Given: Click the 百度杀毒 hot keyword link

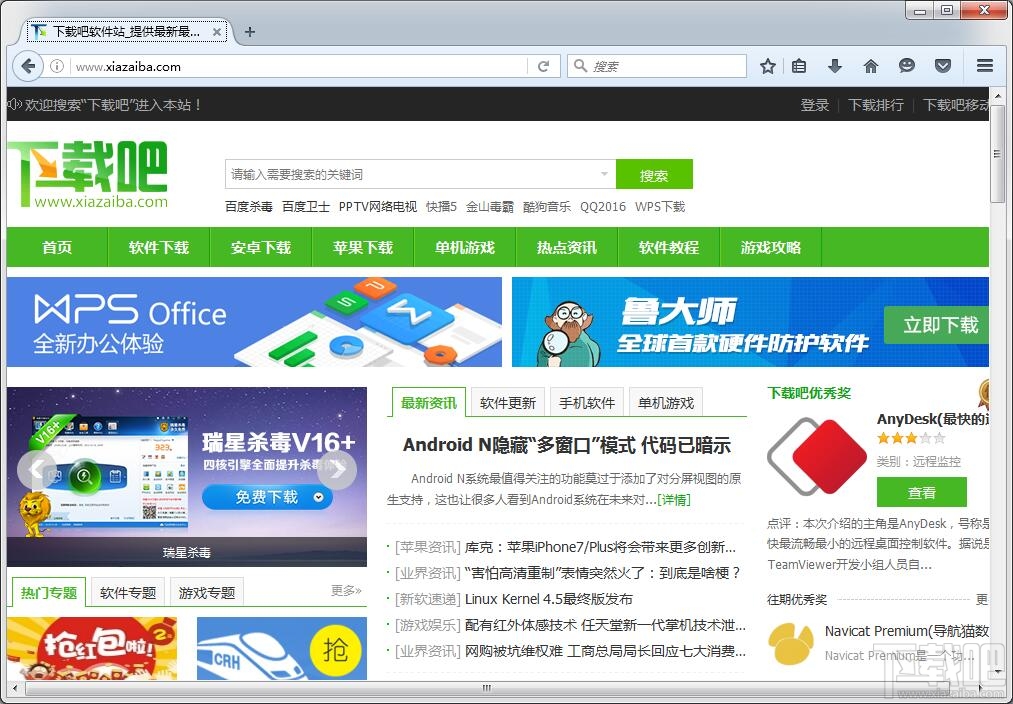Looking at the screenshot, I should (x=249, y=207).
